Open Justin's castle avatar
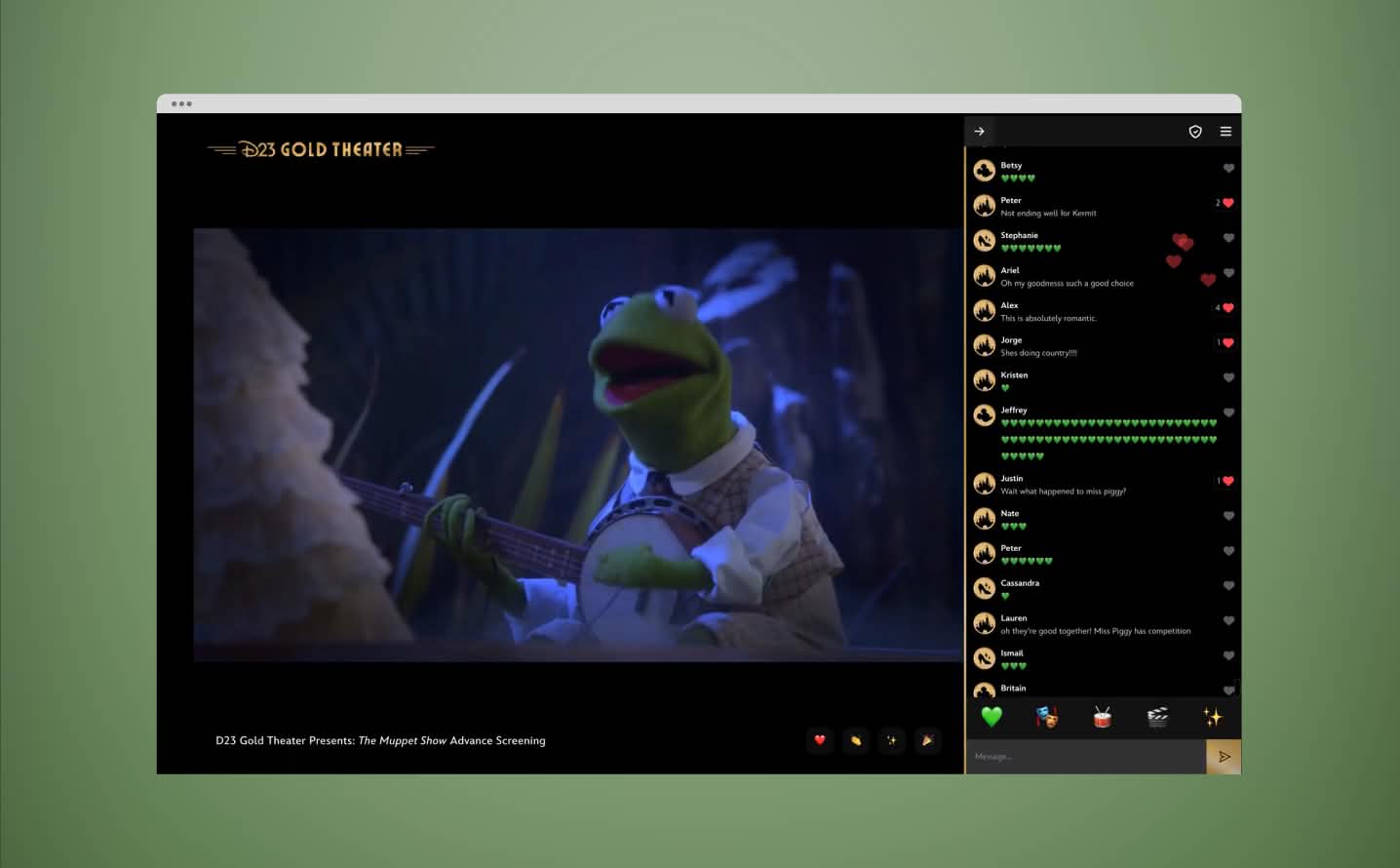This screenshot has width=1400, height=868. coord(985,484)
